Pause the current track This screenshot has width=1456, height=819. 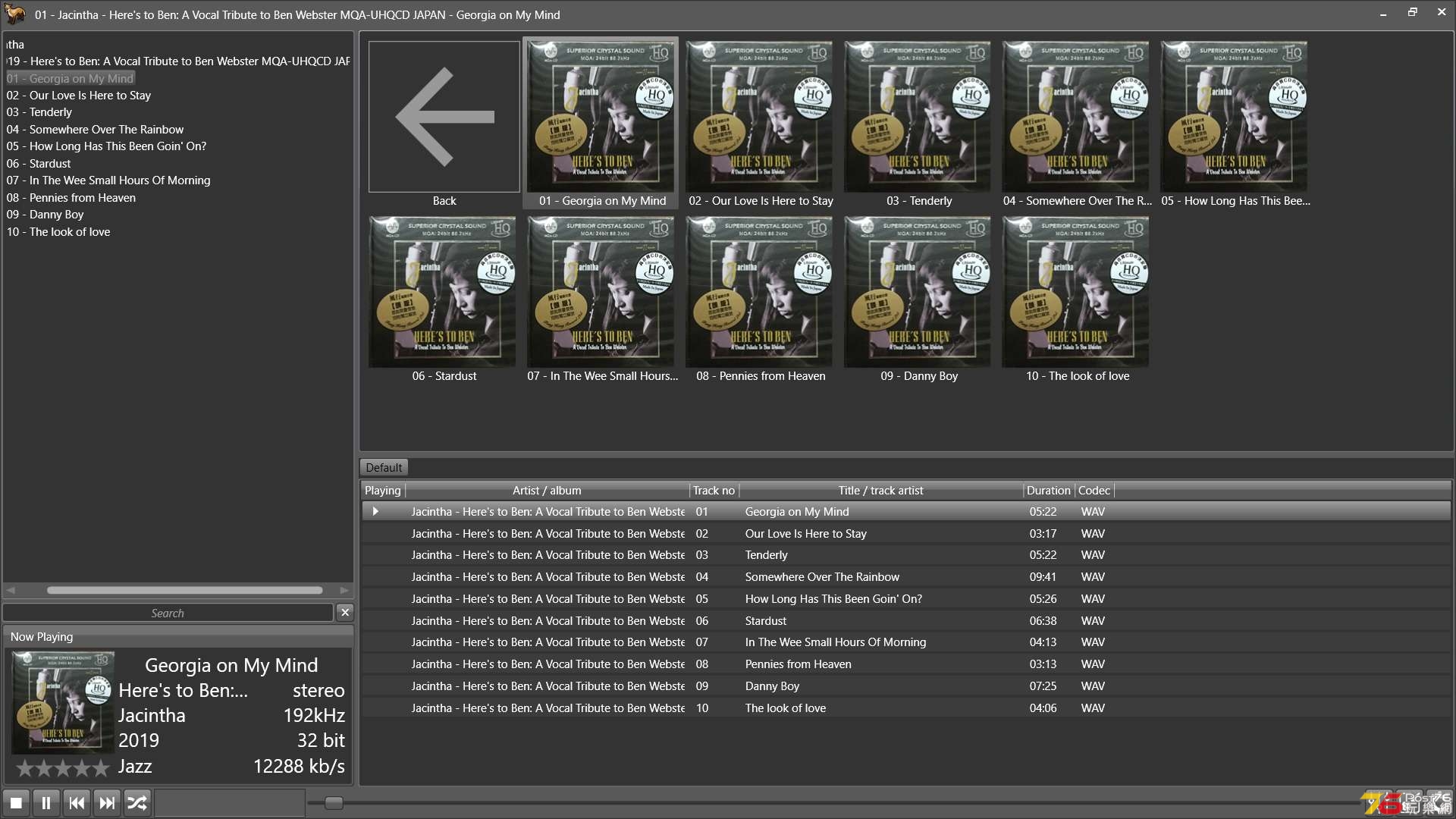[x=46, y=802]
